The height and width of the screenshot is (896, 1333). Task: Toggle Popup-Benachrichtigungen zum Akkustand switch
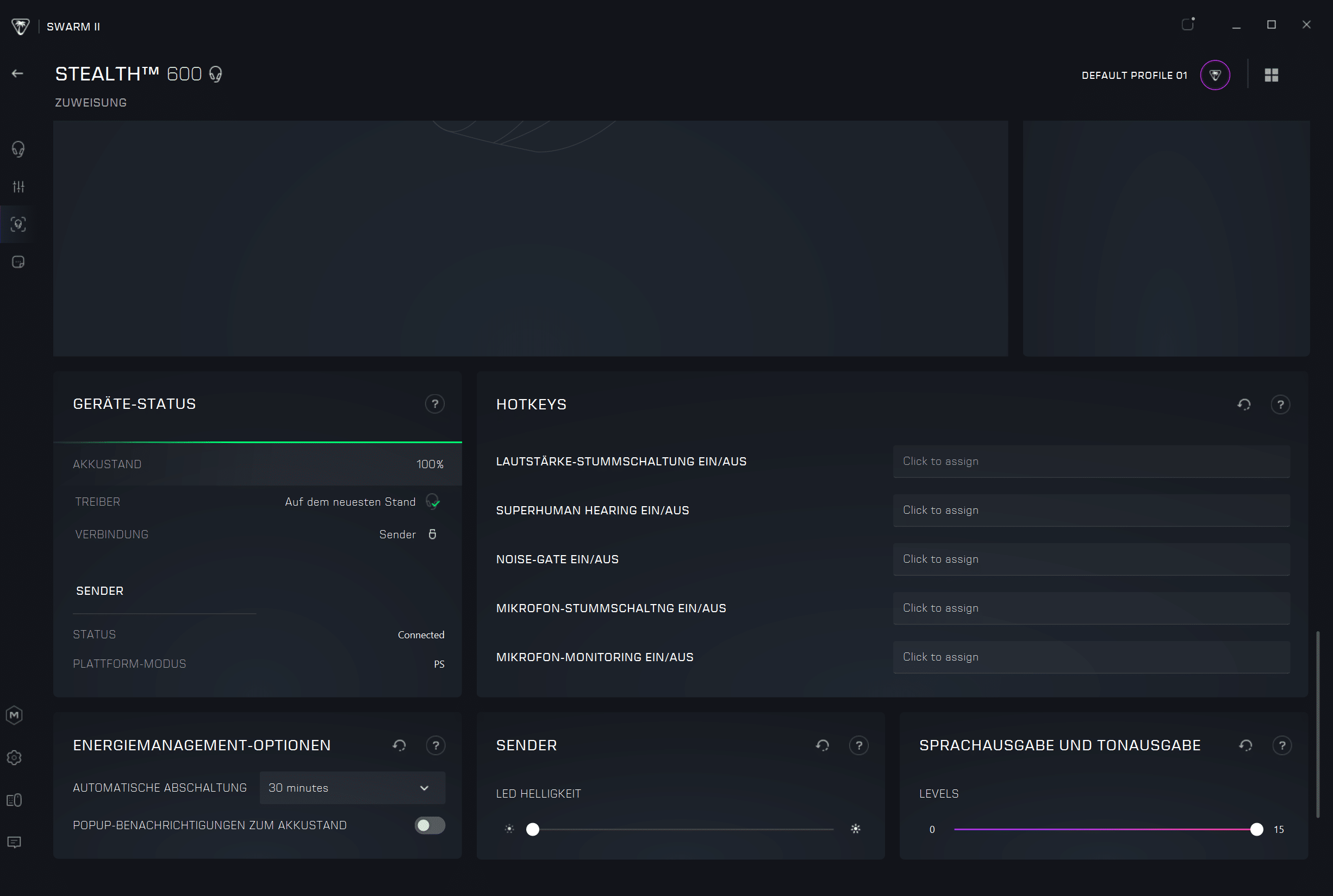(x=429, y=825)
